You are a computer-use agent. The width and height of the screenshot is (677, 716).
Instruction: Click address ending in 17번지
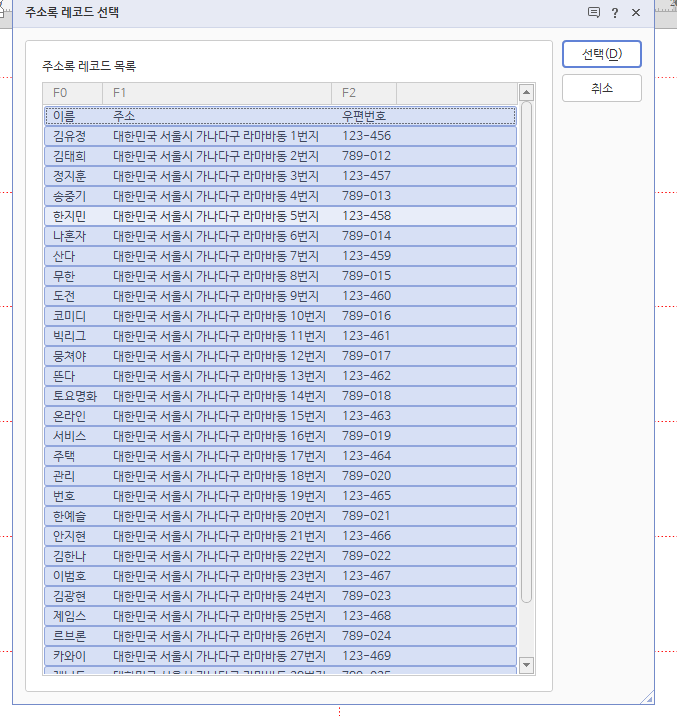220,456
